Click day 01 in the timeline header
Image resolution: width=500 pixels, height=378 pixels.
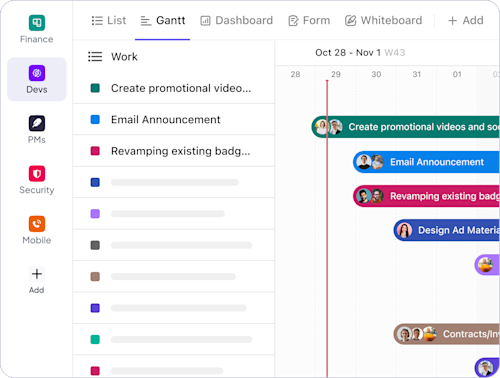[x=457, y=74]
